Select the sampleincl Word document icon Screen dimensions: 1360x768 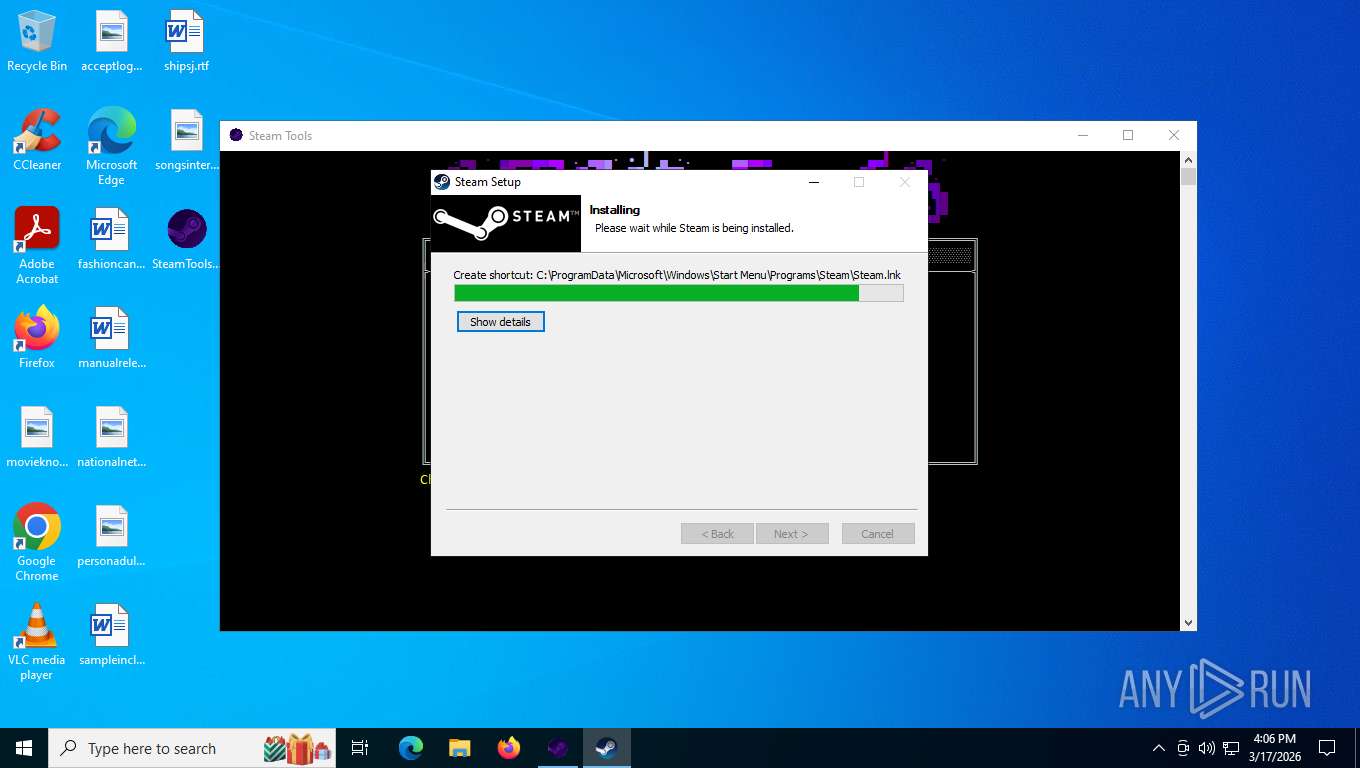point(112,635)
